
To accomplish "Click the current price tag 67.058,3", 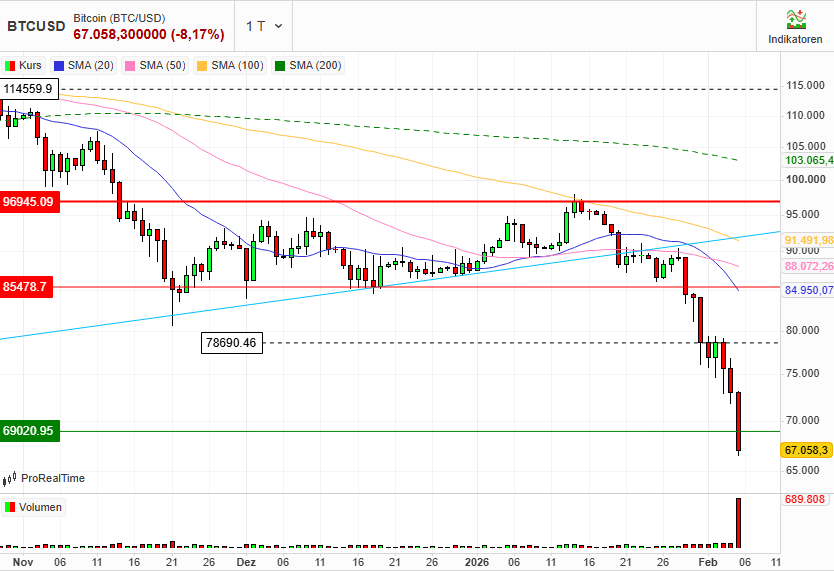I will point(808,451).
